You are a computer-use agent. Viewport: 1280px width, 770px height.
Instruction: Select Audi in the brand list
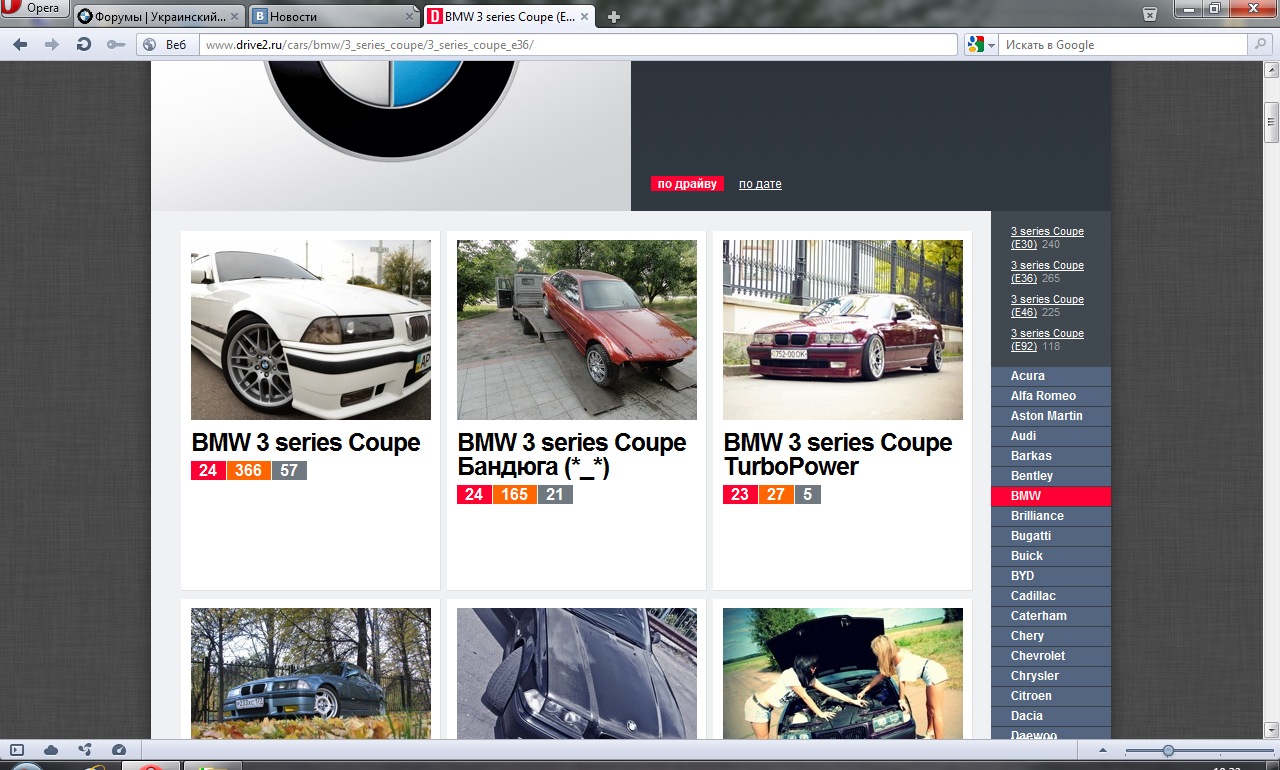pyautogui.click(x=1051, y=436)
